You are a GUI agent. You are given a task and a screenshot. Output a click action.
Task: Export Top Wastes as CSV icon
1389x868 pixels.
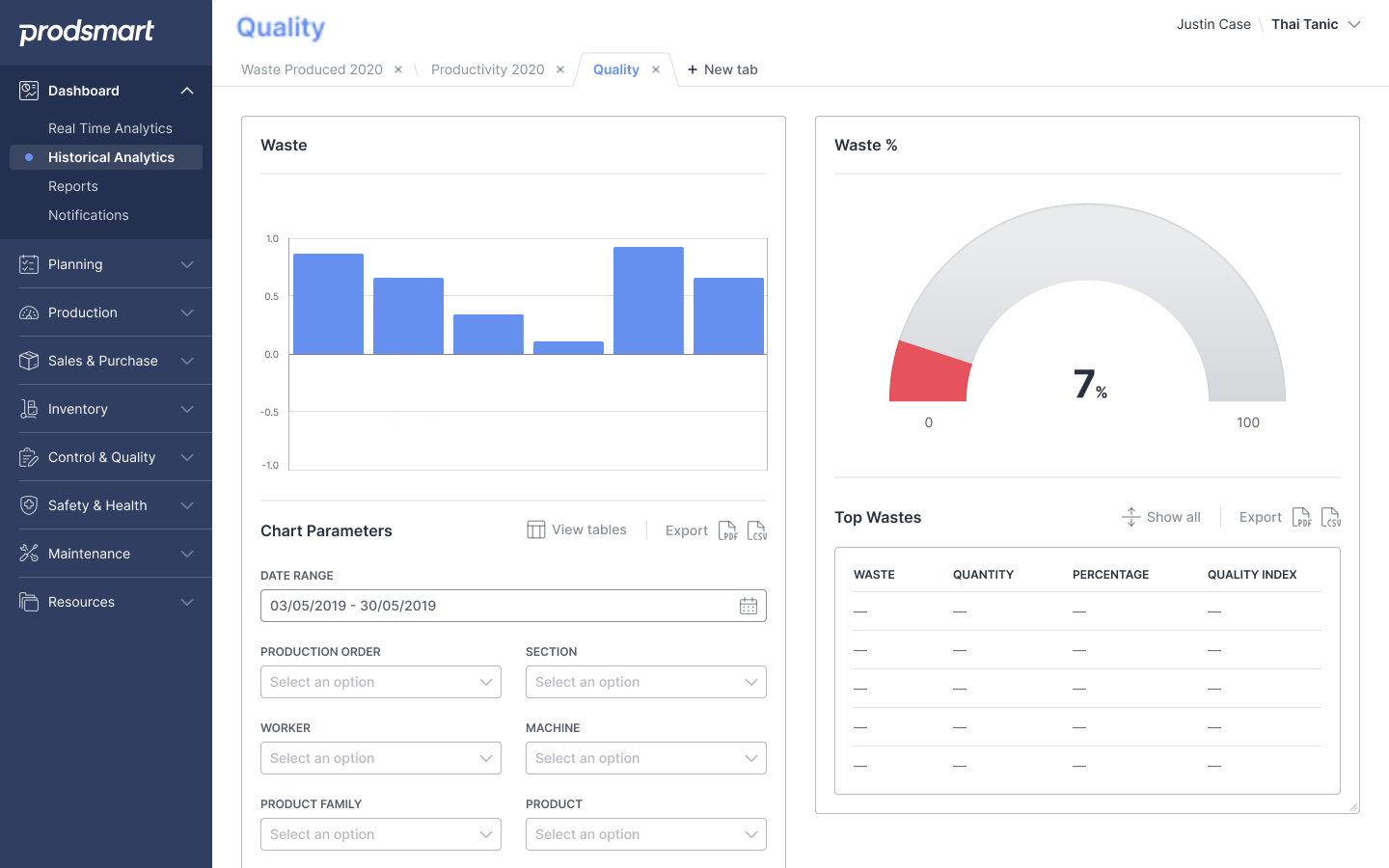1331,517
